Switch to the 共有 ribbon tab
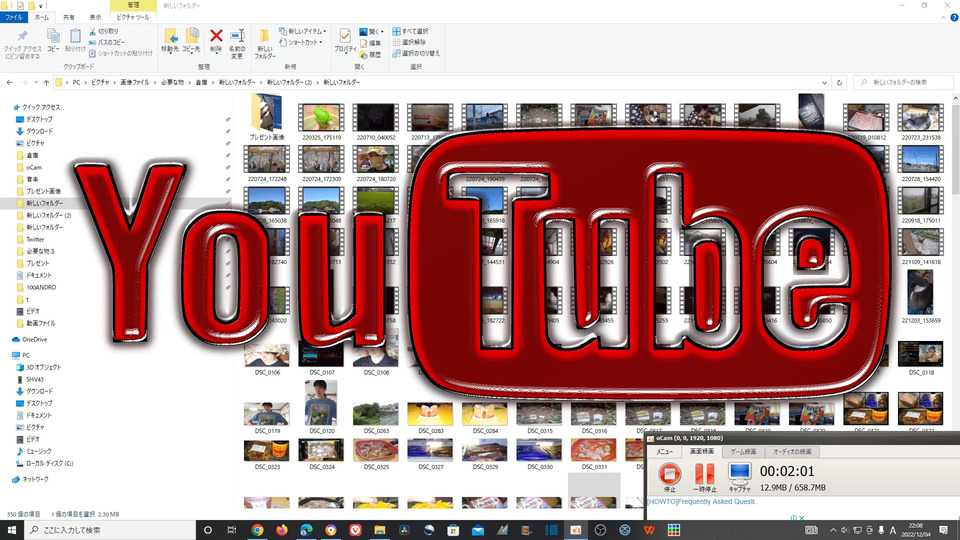 pos(69,18)
